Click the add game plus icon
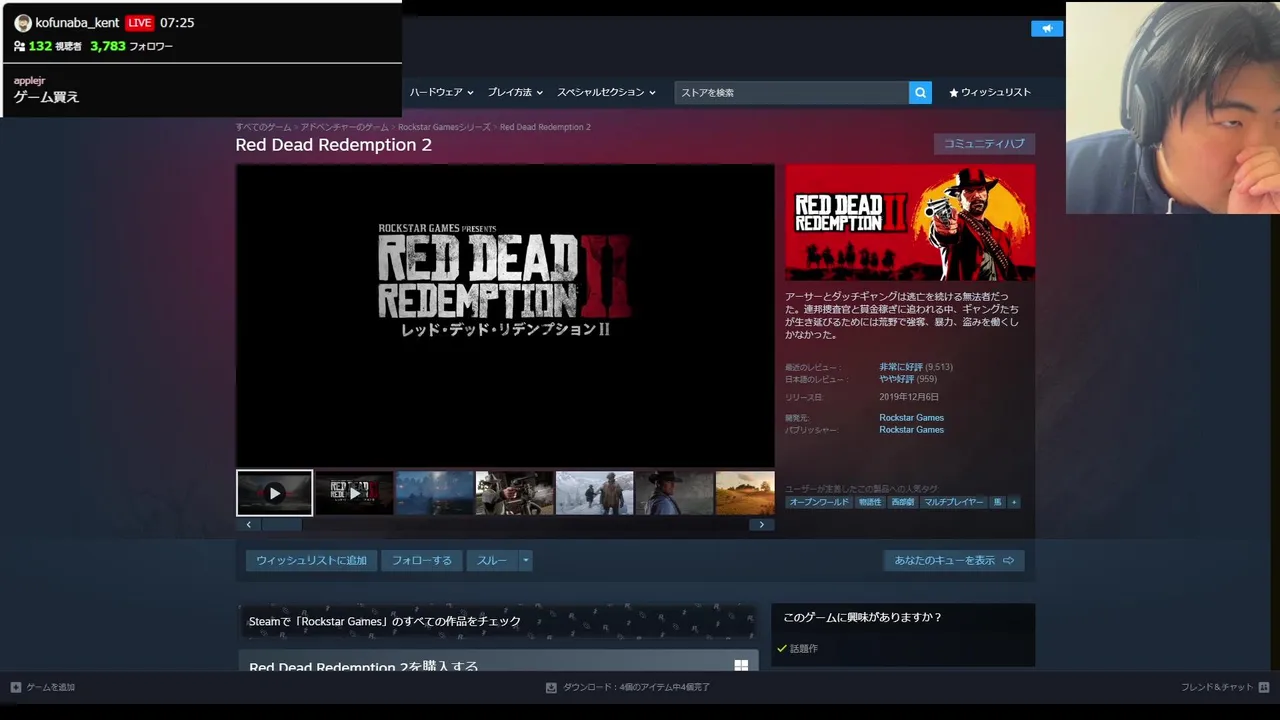Image resolution: width=1280 pixels, height=720 pixels. (x=15, y=687)
